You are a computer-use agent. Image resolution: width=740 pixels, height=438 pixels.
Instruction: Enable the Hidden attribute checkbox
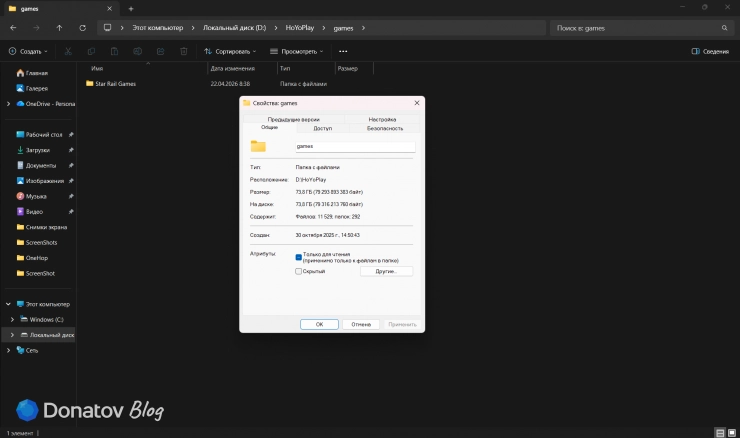pyautogui.click(x=298, y=271)
